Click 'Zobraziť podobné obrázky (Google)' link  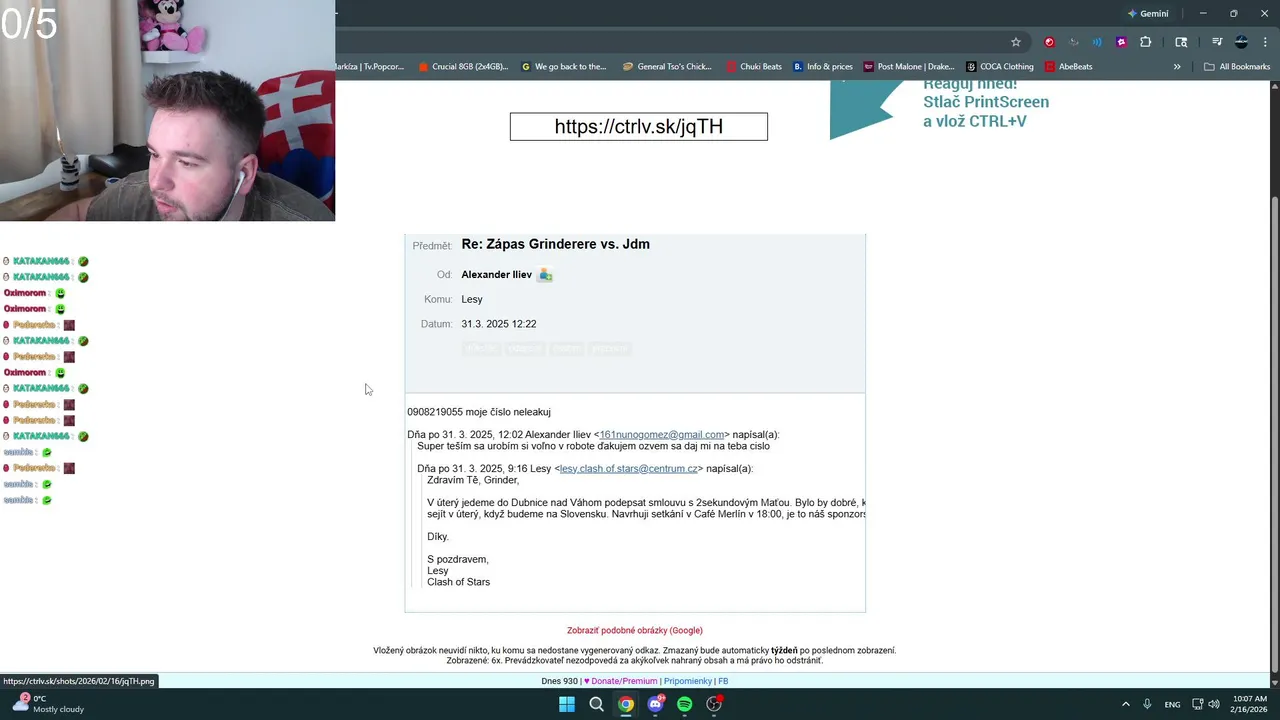tap(635, 631)
